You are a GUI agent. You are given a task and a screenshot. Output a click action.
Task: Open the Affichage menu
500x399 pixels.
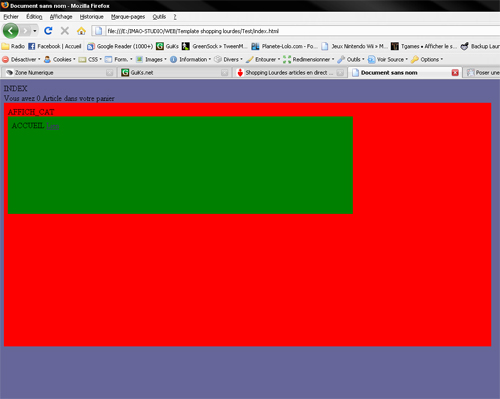coord(61,17)
